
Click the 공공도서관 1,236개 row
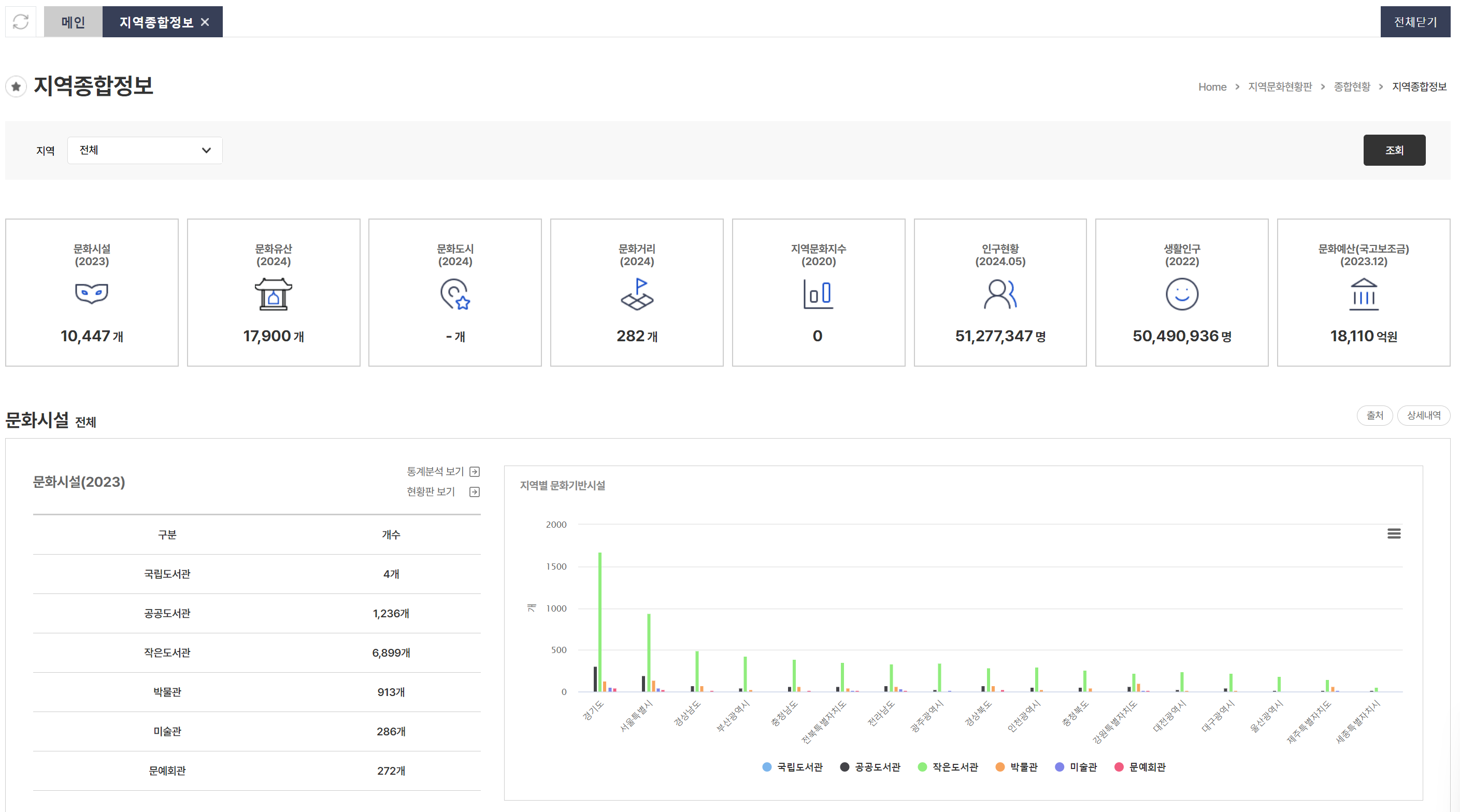pos(257,613)
